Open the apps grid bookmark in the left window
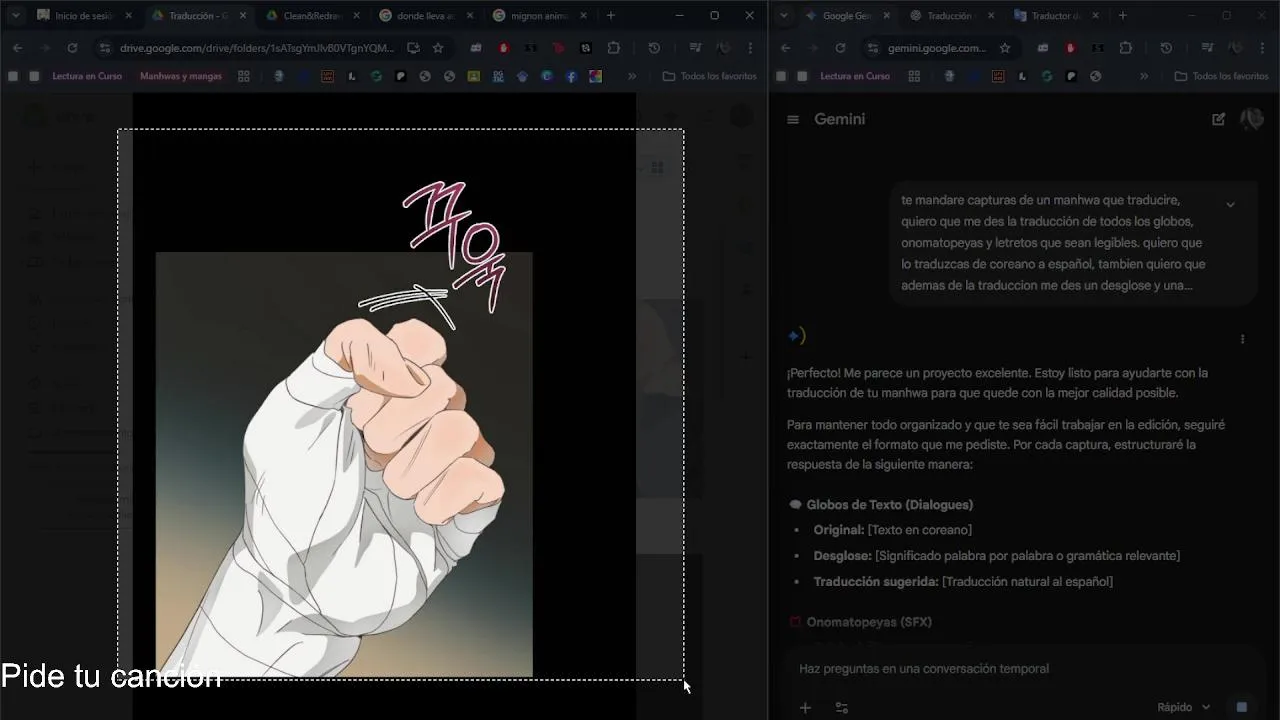The height and width of the screenshot is (720, 1280). 243,76
